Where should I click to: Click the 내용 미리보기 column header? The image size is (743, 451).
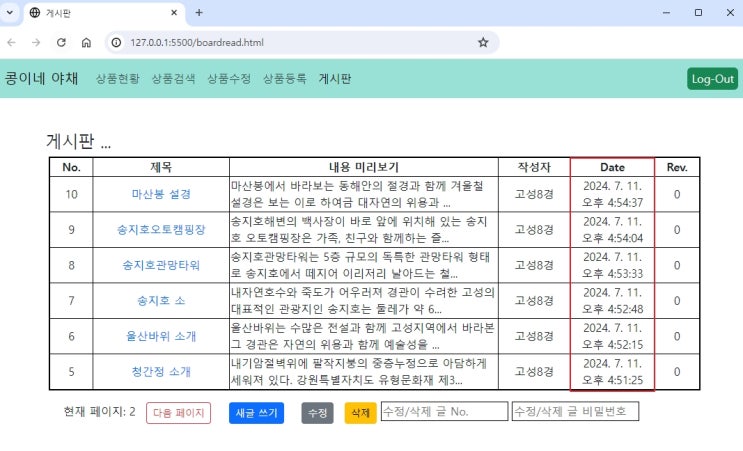tap(364, 167)
